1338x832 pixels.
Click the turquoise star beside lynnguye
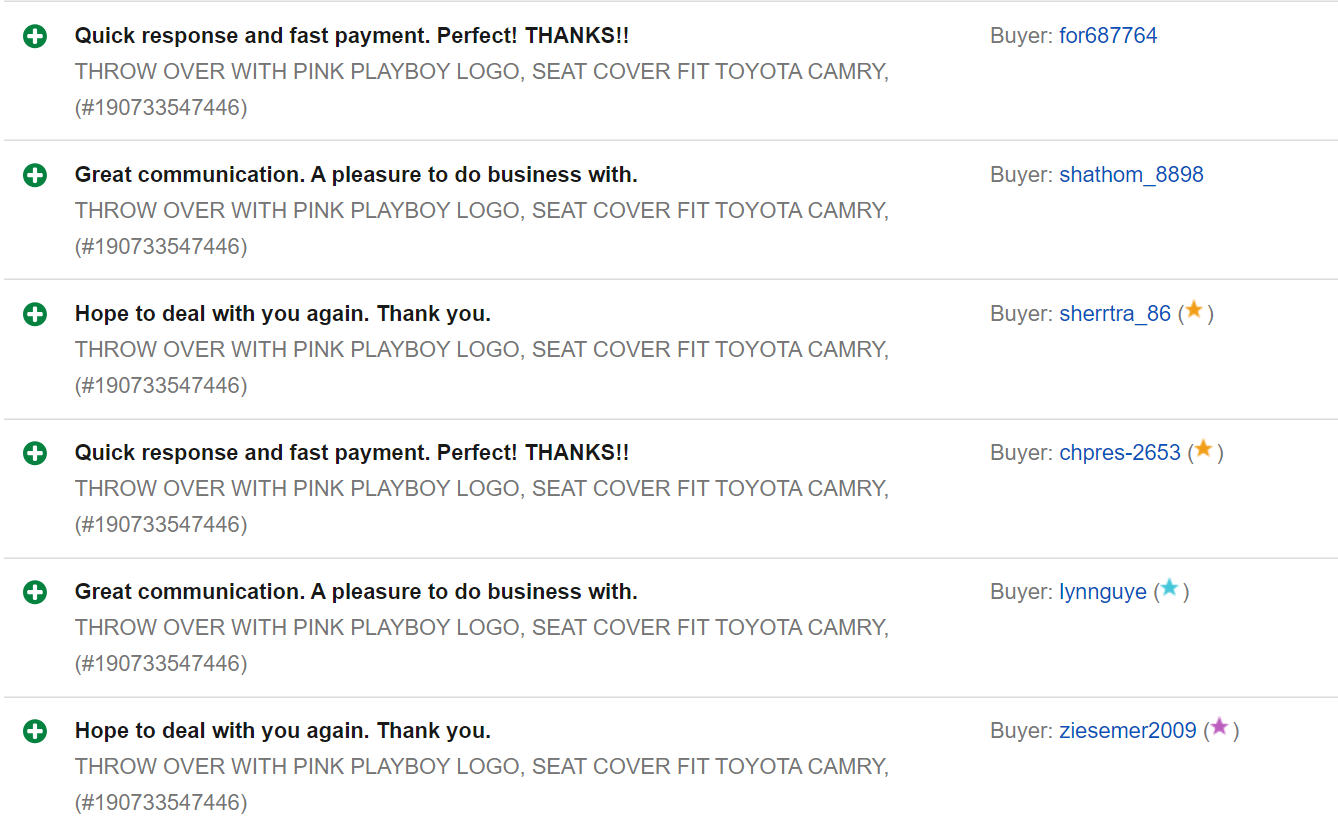tap(1170, 589)
